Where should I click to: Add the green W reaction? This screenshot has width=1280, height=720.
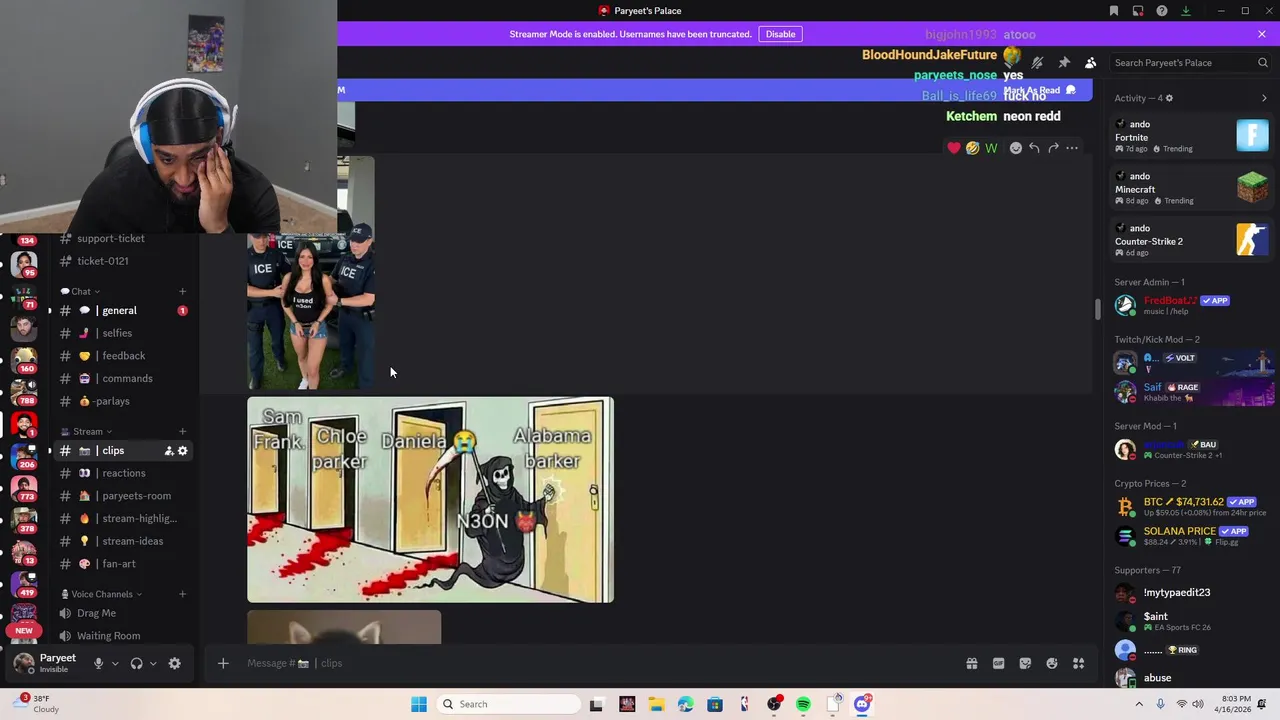click(x=991, y=148)
